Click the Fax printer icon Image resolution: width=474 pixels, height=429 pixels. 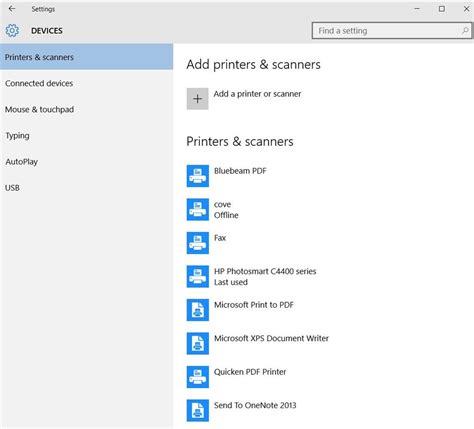198,243
